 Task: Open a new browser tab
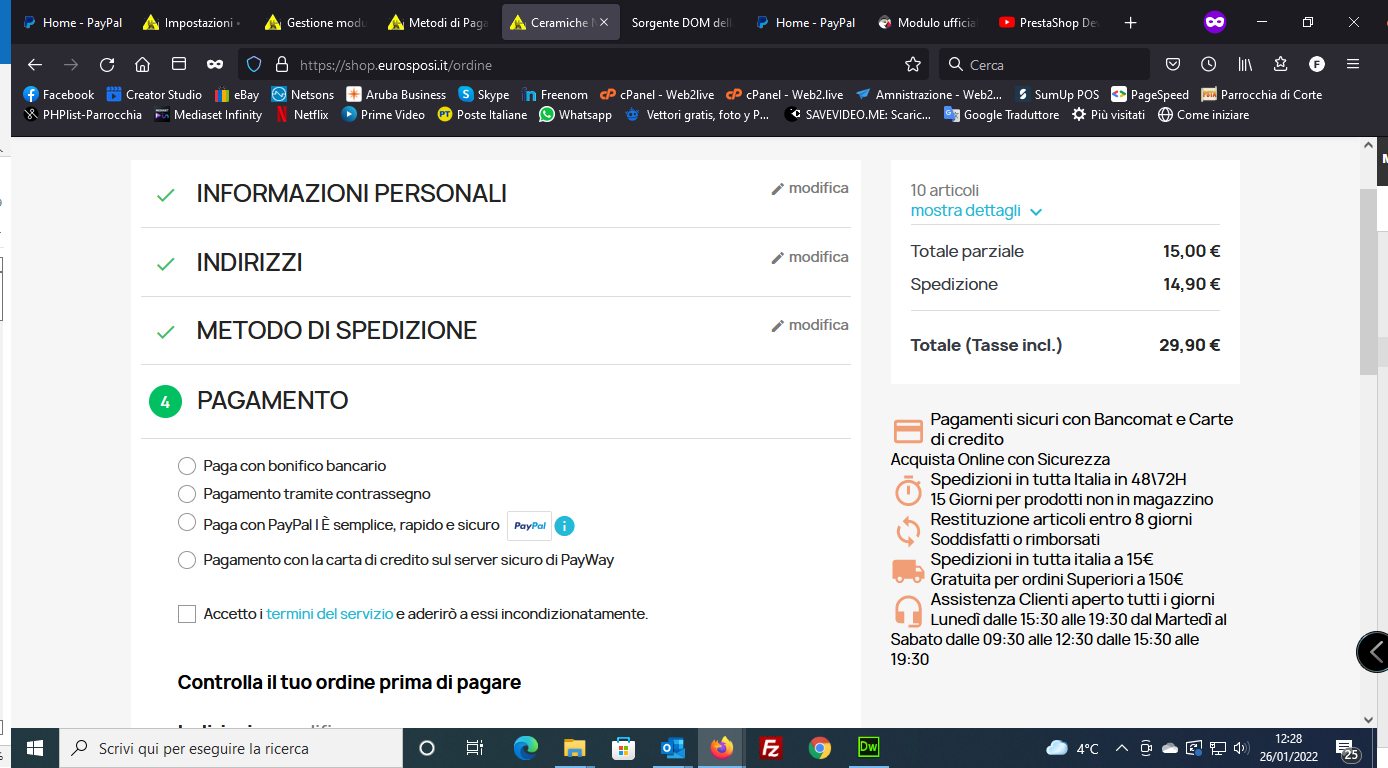coord(1130,22)
